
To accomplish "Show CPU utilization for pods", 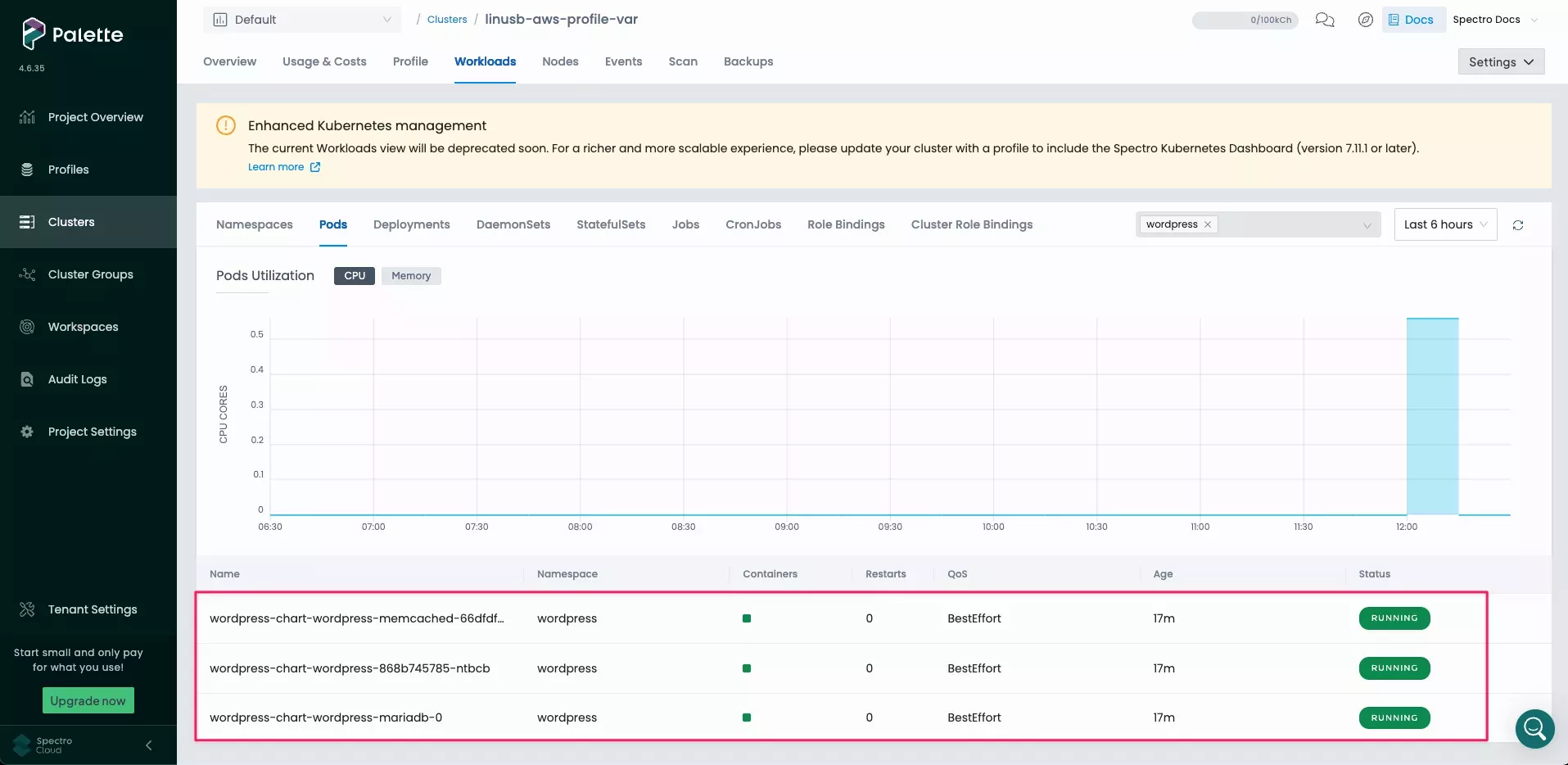I will tap(354, 275).
